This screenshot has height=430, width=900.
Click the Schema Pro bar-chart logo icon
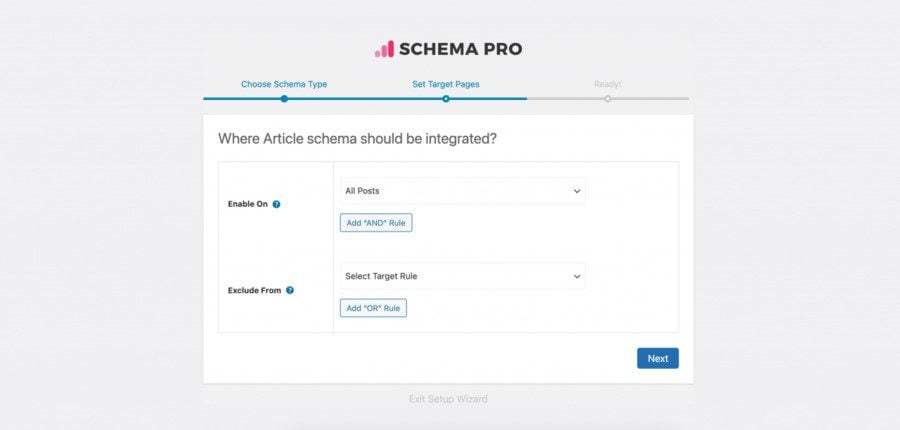pos(384,49)
